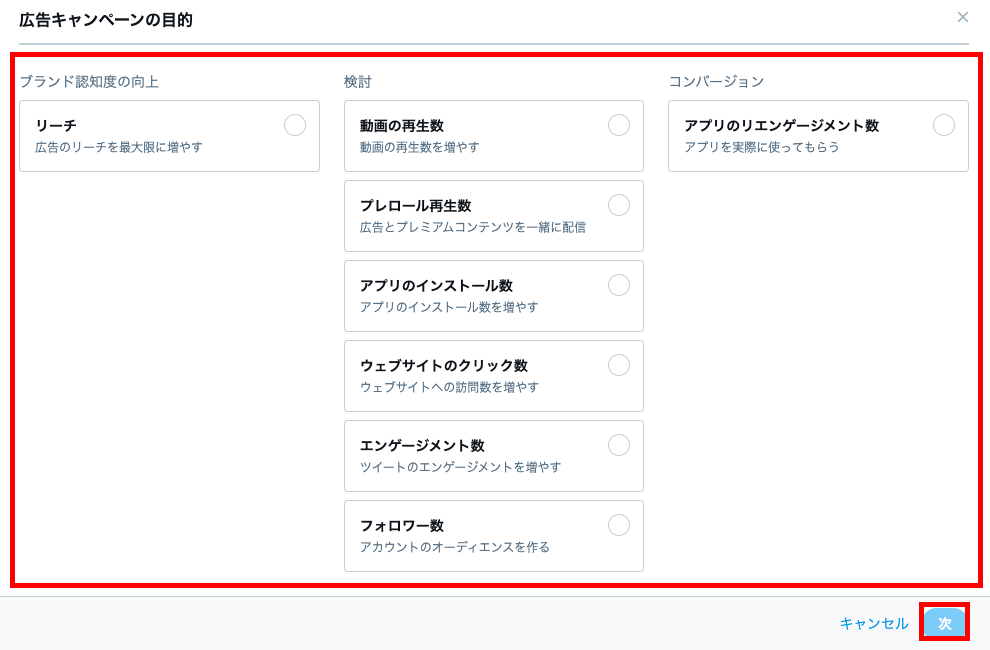Click the ウェブサイトのクリック数 card title
This screenshot has width=990, height=650.
(x=443, y=366)
